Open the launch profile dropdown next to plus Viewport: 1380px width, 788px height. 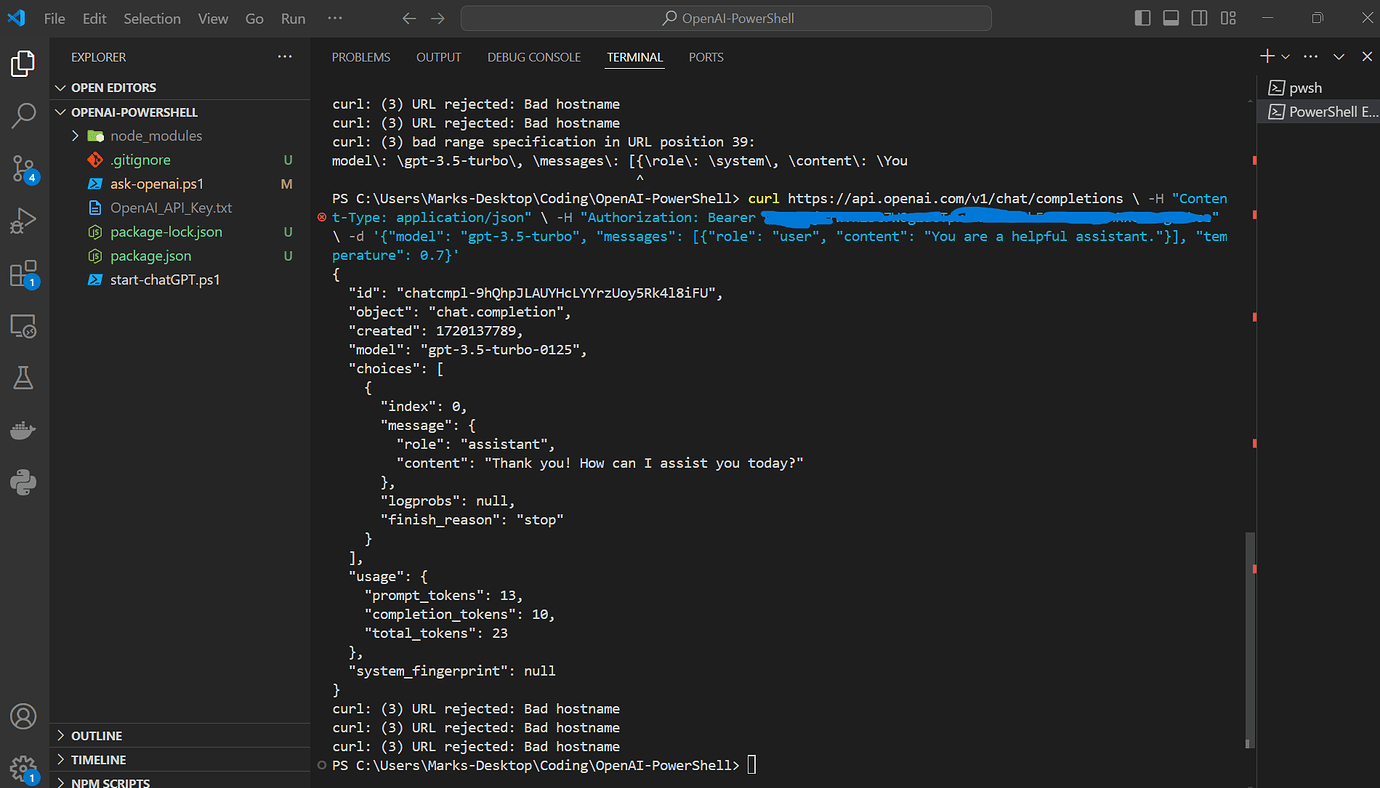click(1286, 57)
